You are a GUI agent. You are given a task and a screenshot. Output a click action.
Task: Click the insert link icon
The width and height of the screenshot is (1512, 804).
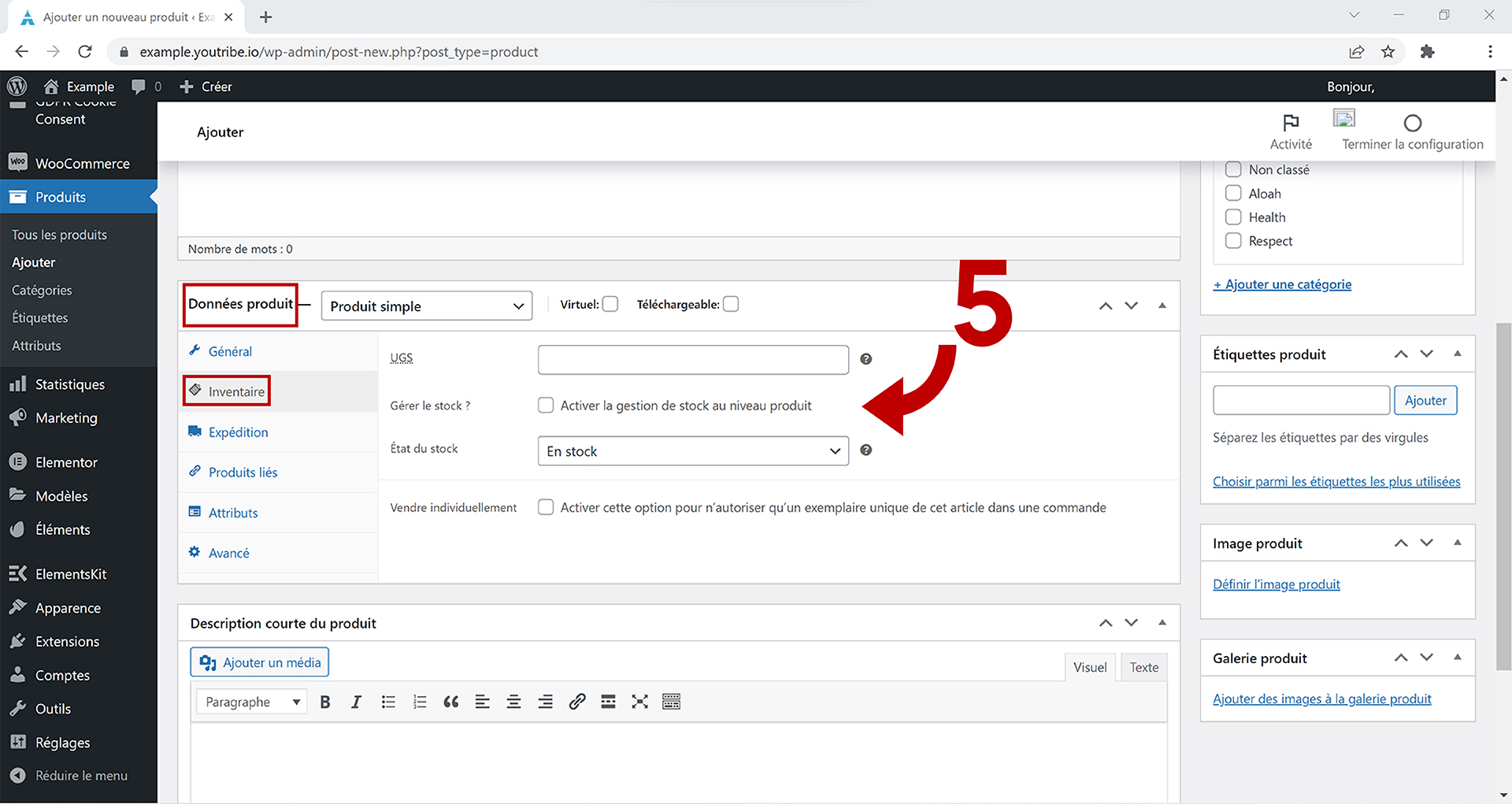577,702
